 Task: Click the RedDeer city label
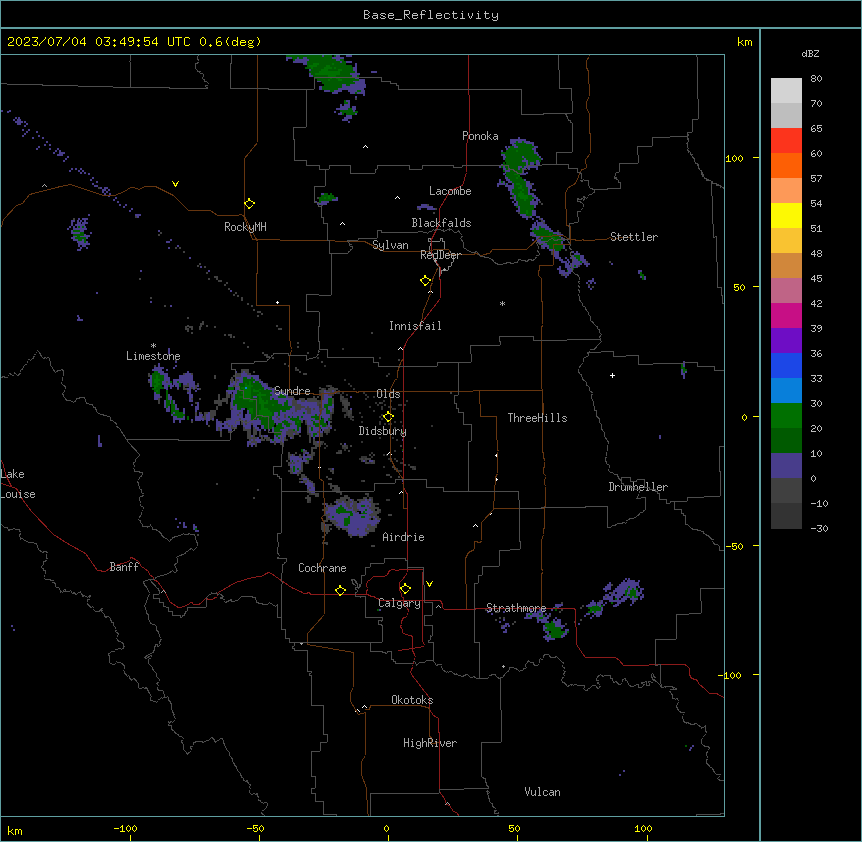(x=440, y=255)
